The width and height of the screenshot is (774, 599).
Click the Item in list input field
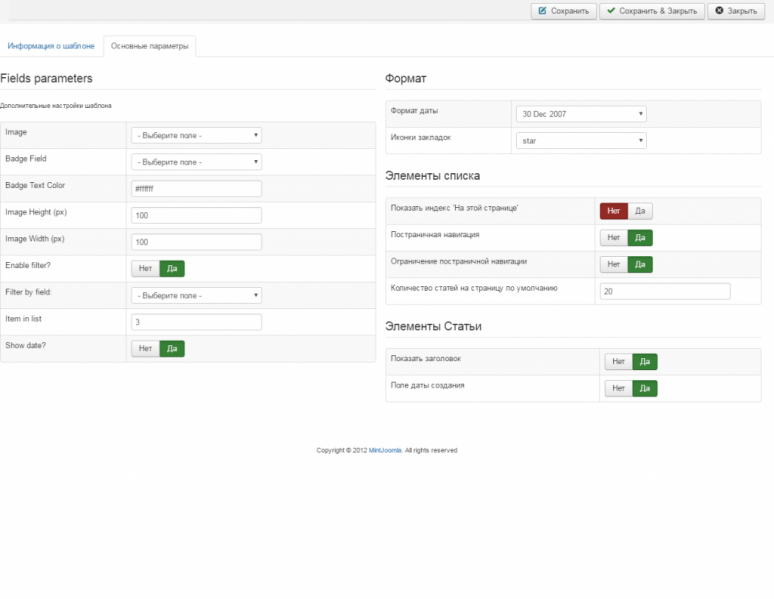(x=196, y=322)
